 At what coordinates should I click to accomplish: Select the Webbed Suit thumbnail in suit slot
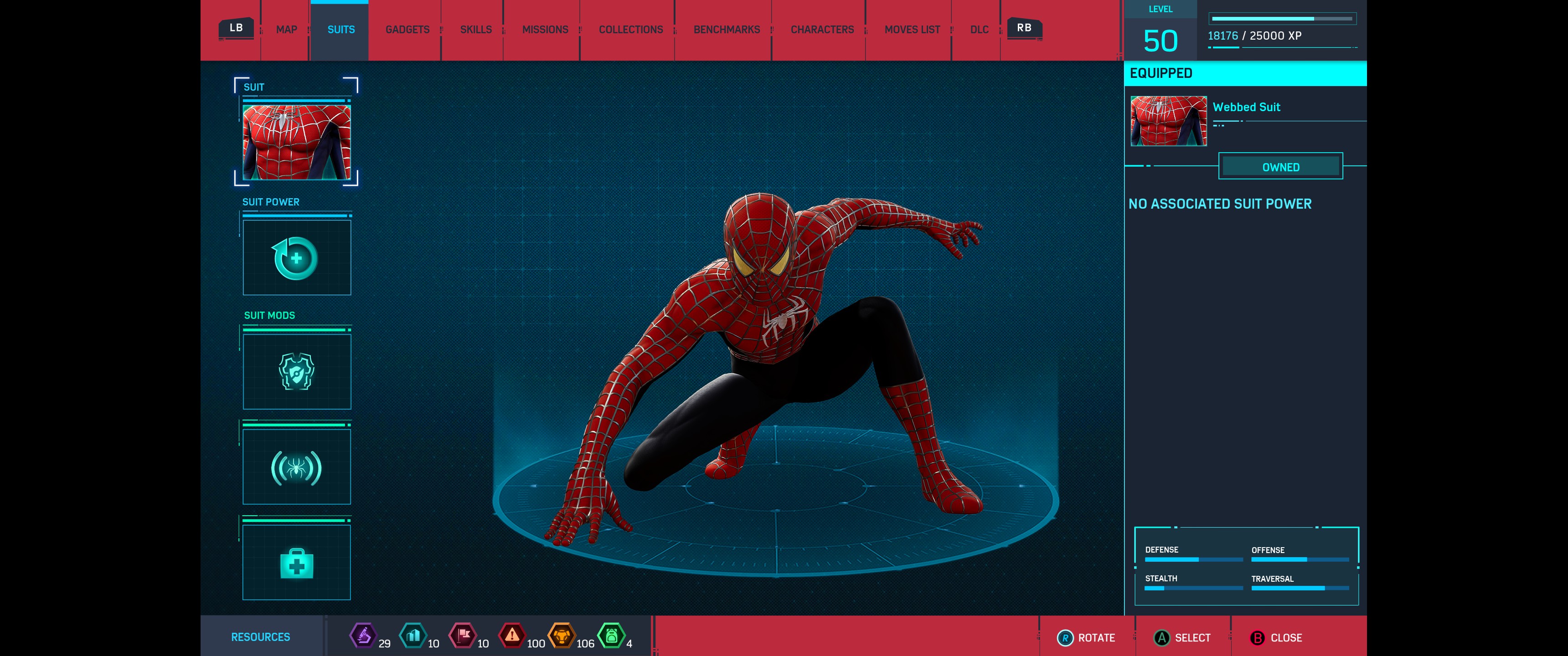pyautogui.click(x=296, y=143)
